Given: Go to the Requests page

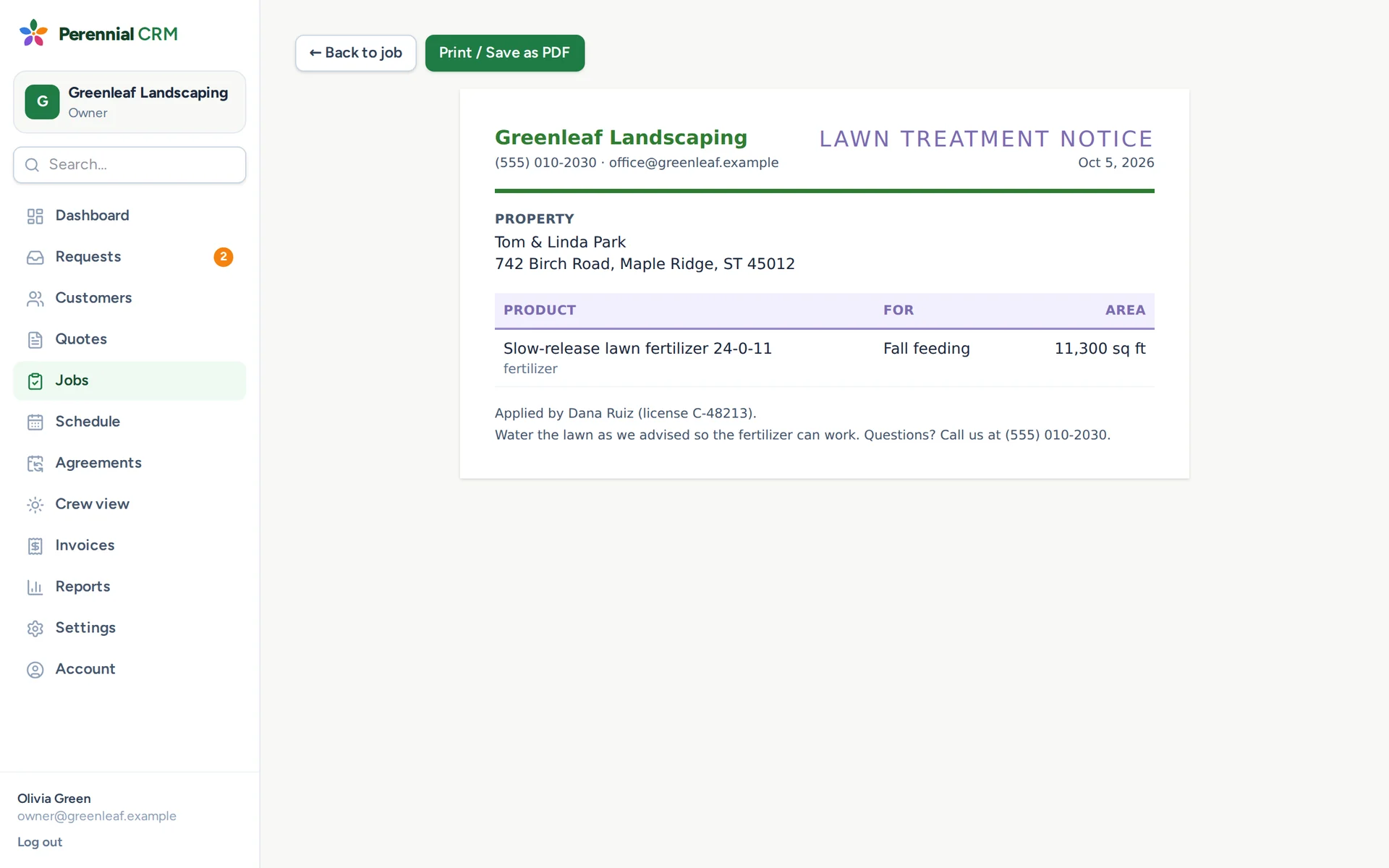Looking at the screenshot, I should click(129, 257).
